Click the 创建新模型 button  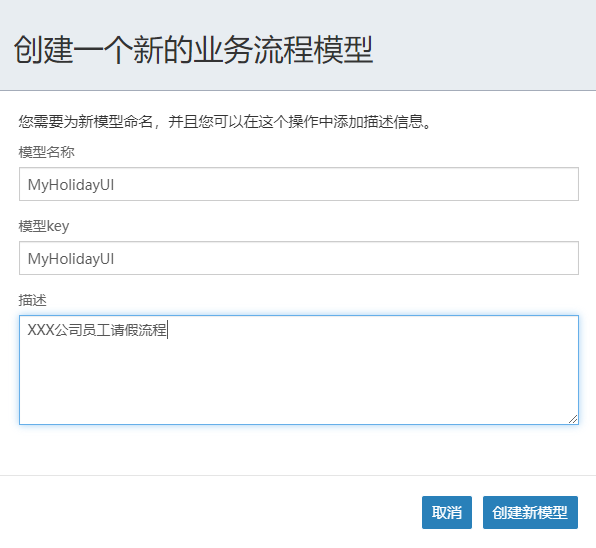[x=530, y=512]
